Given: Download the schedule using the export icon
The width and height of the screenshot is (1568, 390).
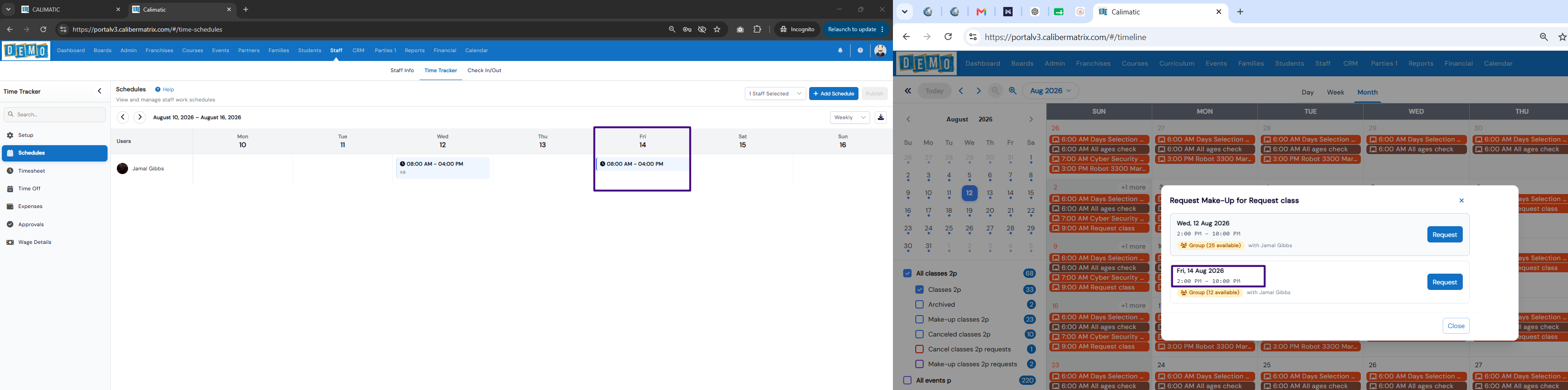Looking at the screenshot, I should 881,117.
